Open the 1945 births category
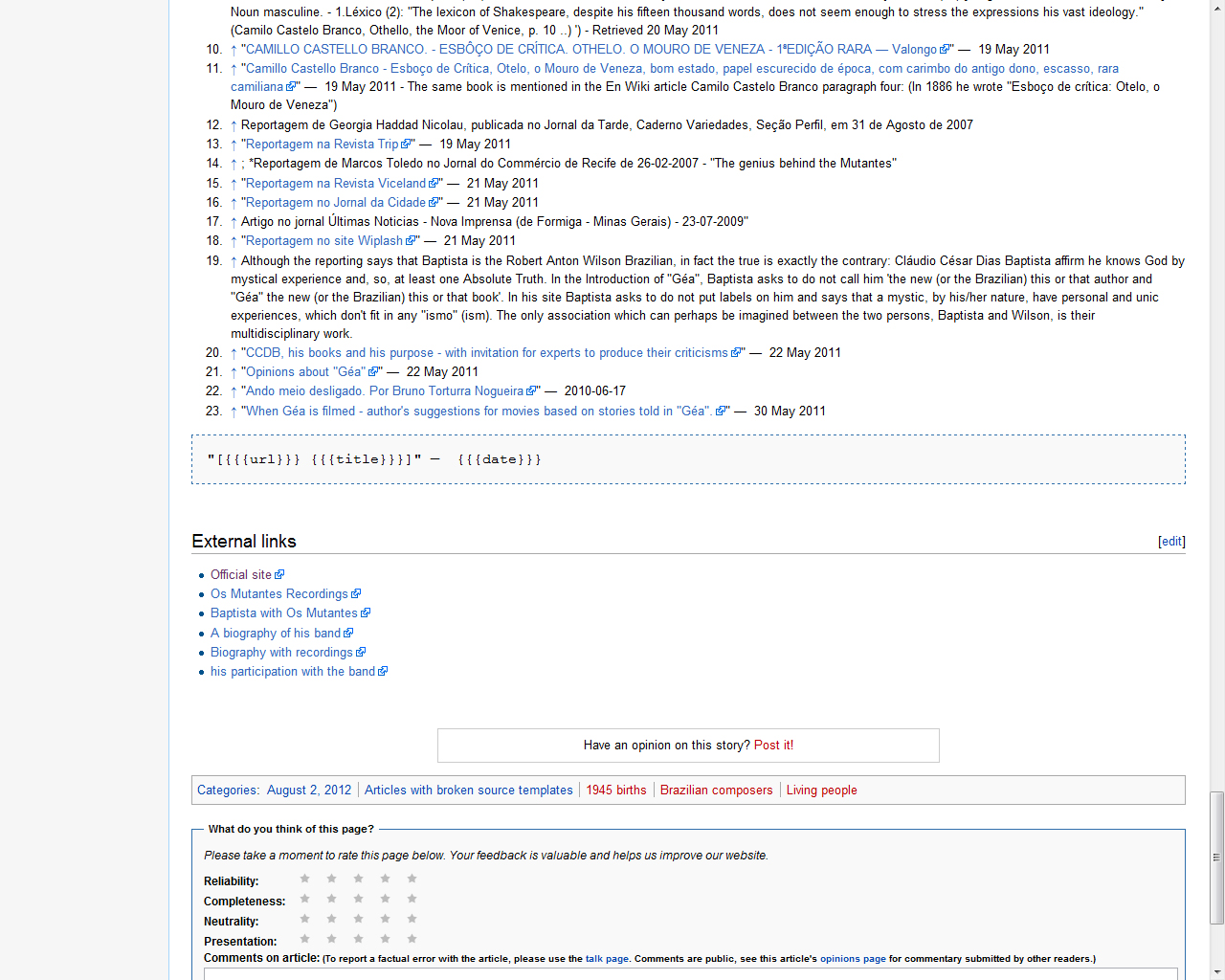The image size is (1225, 980). (616, 791)
